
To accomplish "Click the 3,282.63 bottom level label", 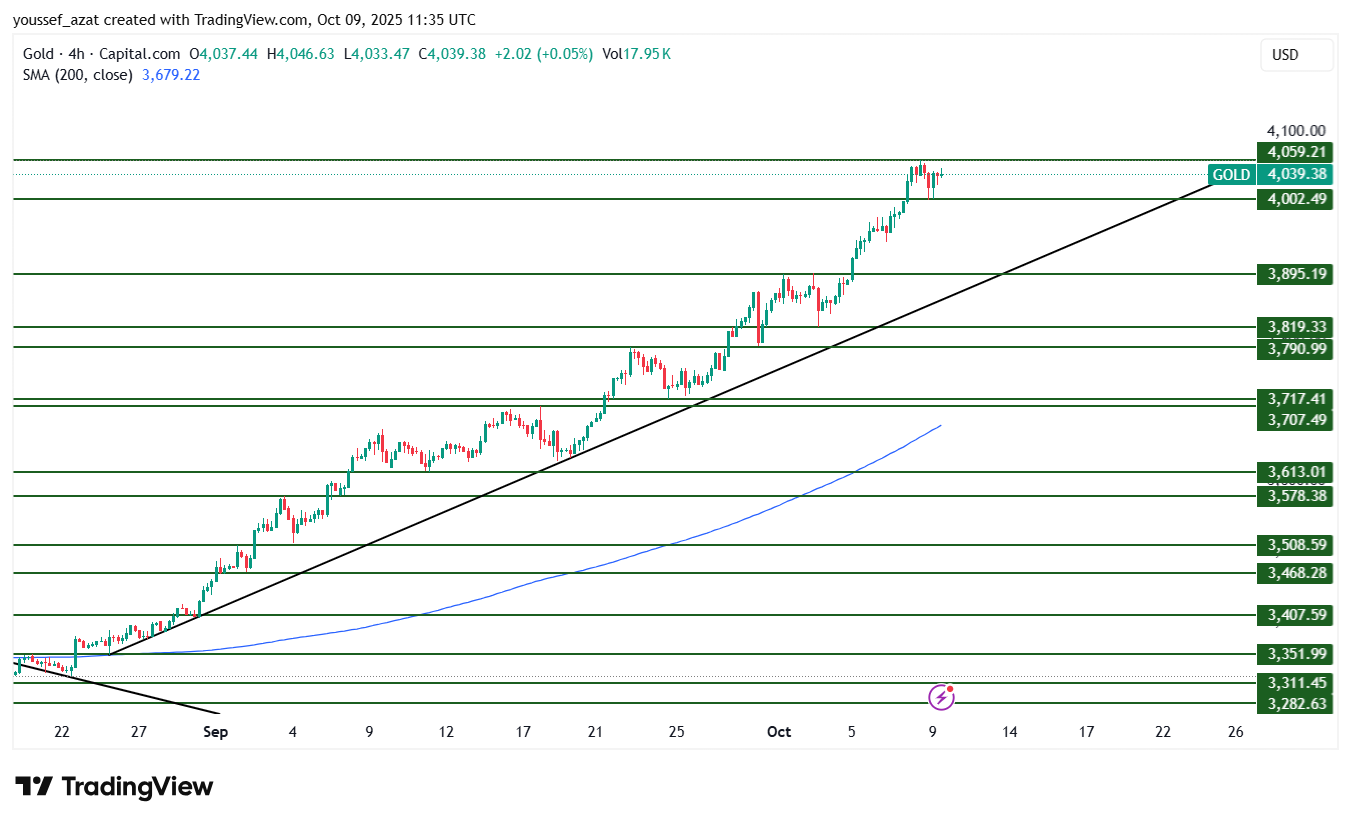I will click(1296, 704).
